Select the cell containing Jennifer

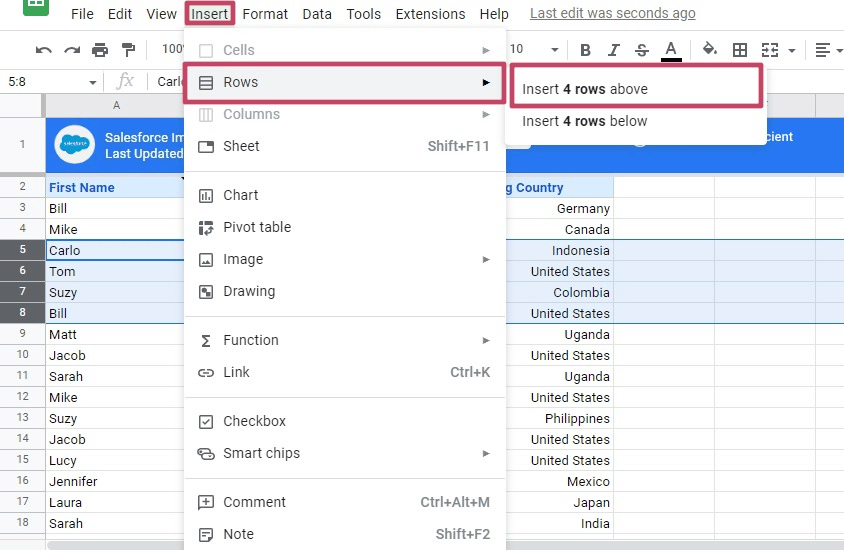click(115, 481)
